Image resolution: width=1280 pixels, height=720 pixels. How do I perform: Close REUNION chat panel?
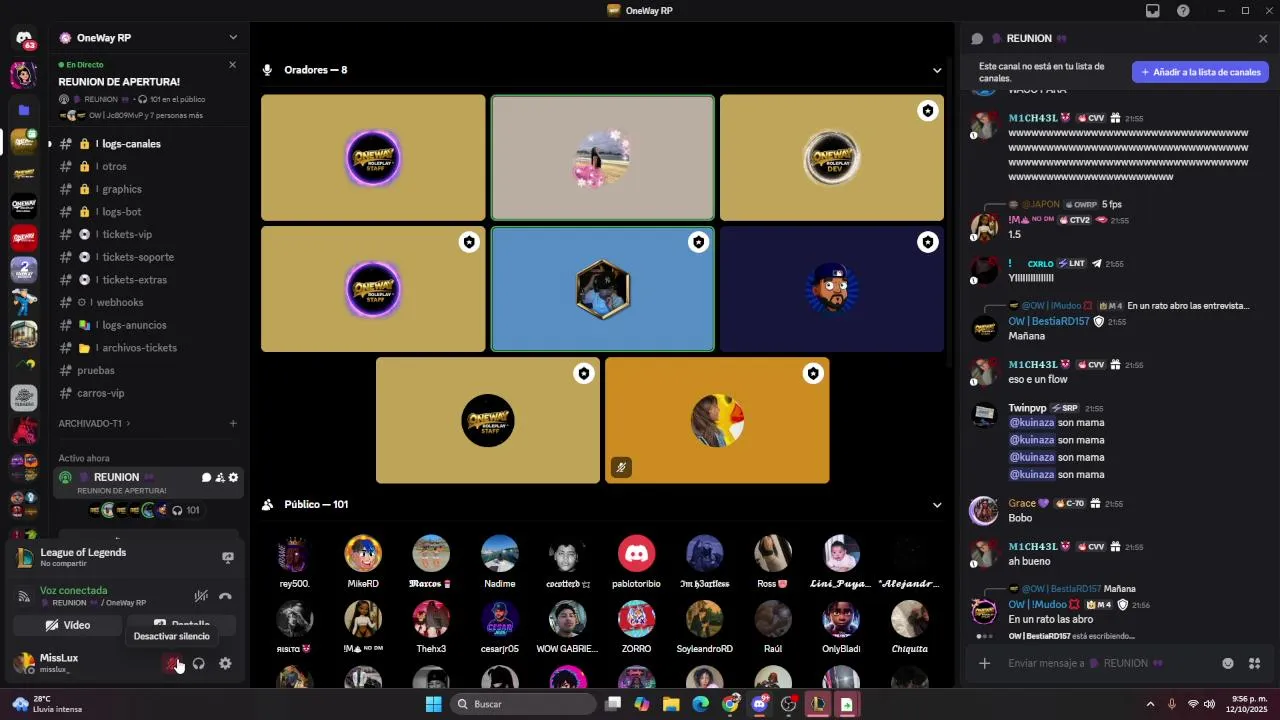click(x=1263, y=39)
